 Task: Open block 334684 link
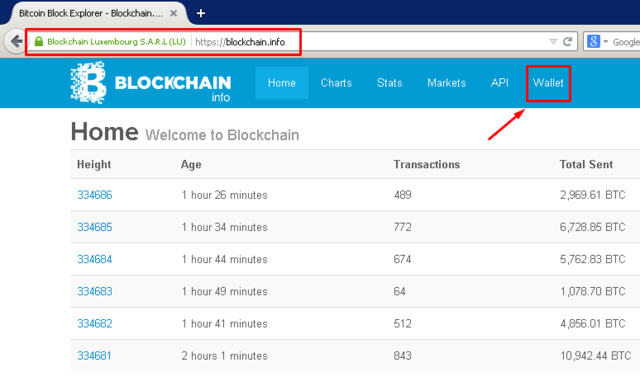click(x=95, y=260)
